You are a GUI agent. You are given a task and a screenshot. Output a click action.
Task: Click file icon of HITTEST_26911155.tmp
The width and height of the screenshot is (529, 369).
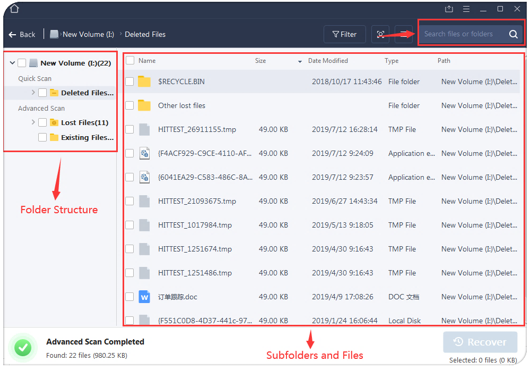coord(144,130)
